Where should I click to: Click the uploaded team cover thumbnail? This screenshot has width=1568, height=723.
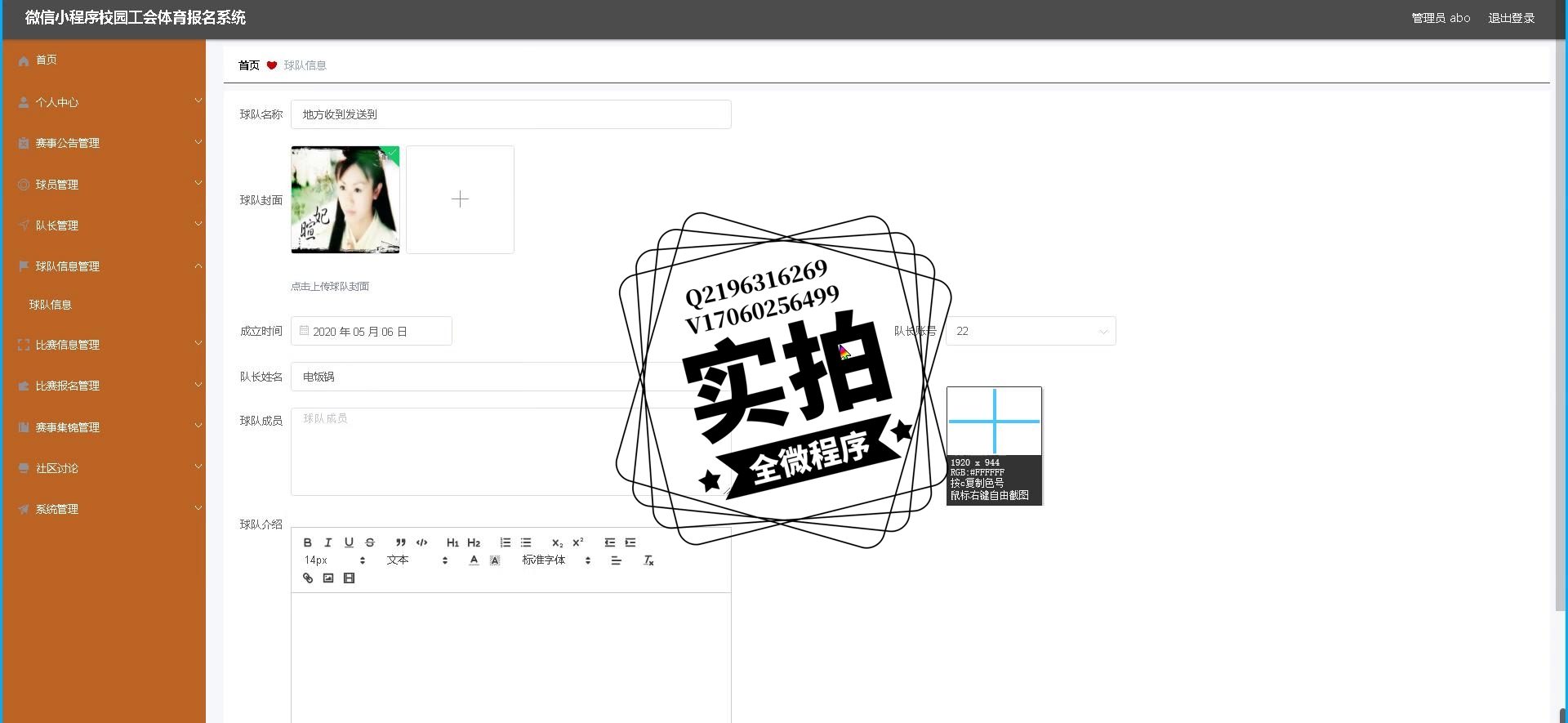coord(345,200)
